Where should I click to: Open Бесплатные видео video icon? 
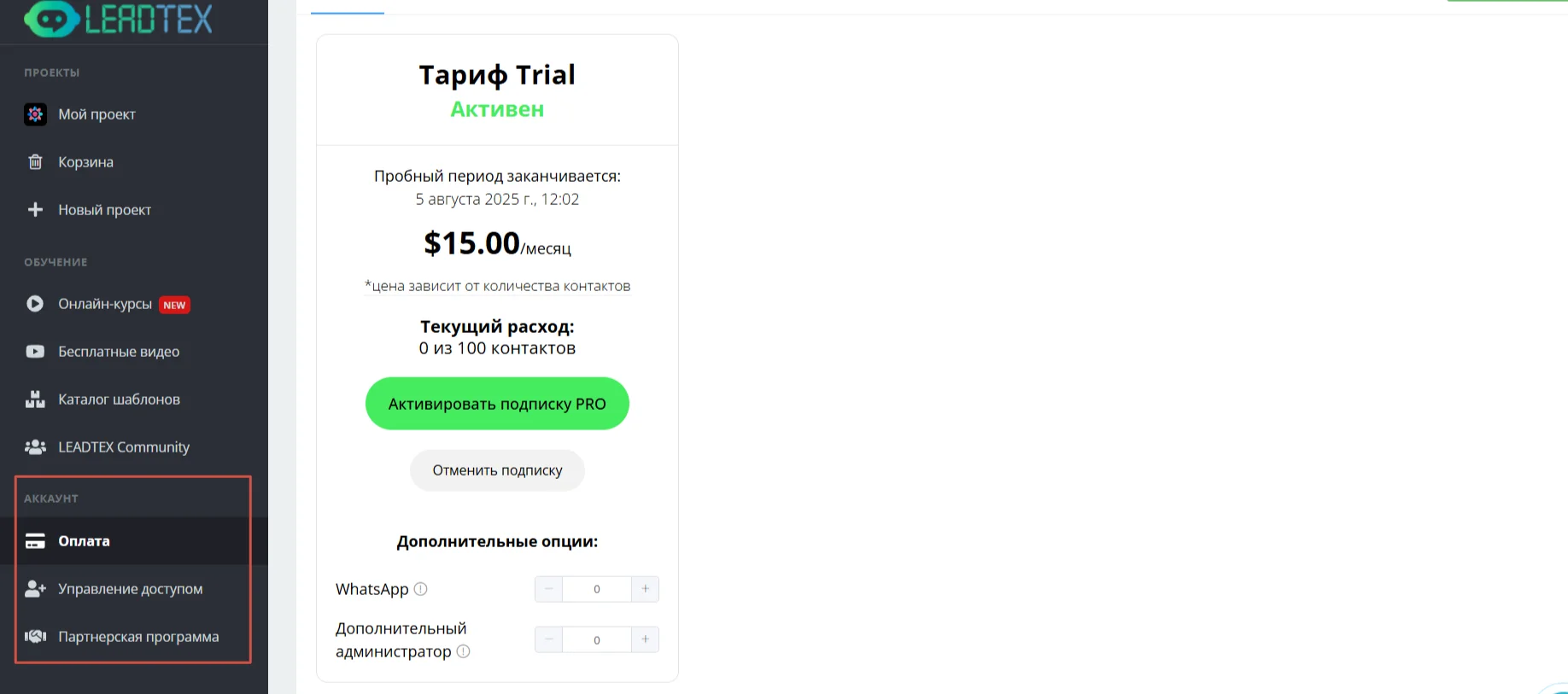click(x=35, y=351)
